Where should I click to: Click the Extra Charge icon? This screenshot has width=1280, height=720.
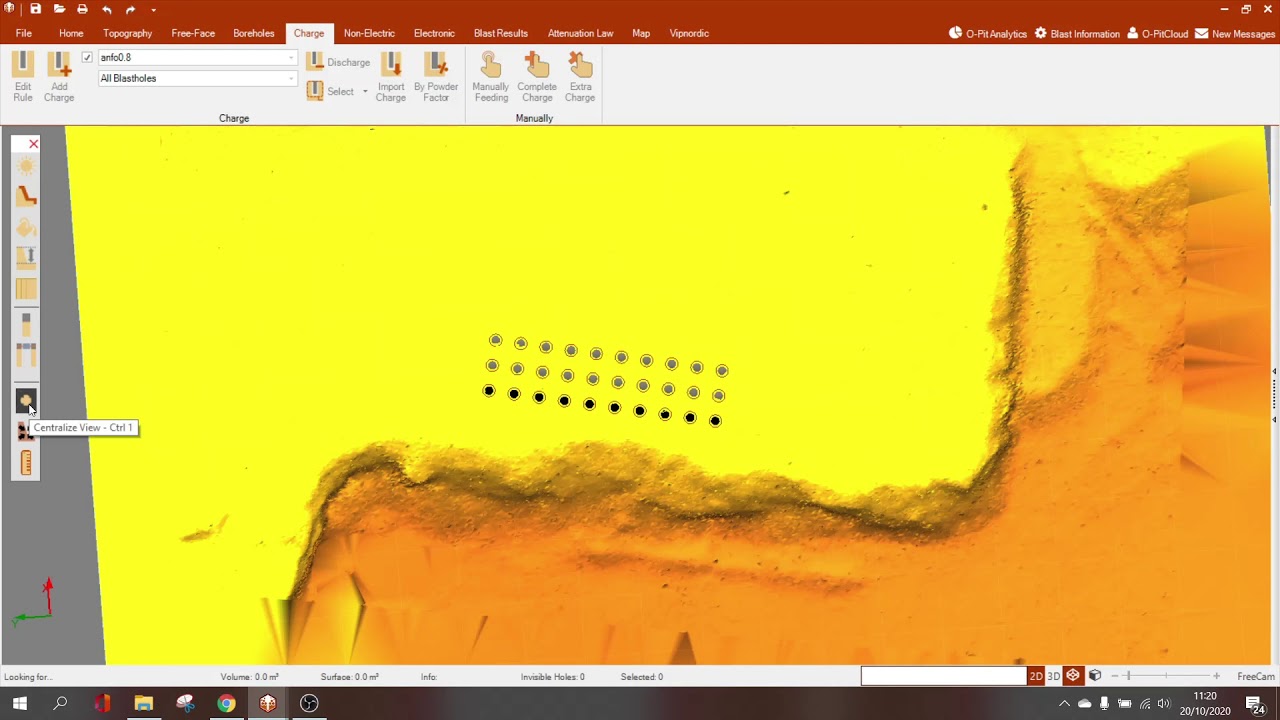(x=580, y=77)
